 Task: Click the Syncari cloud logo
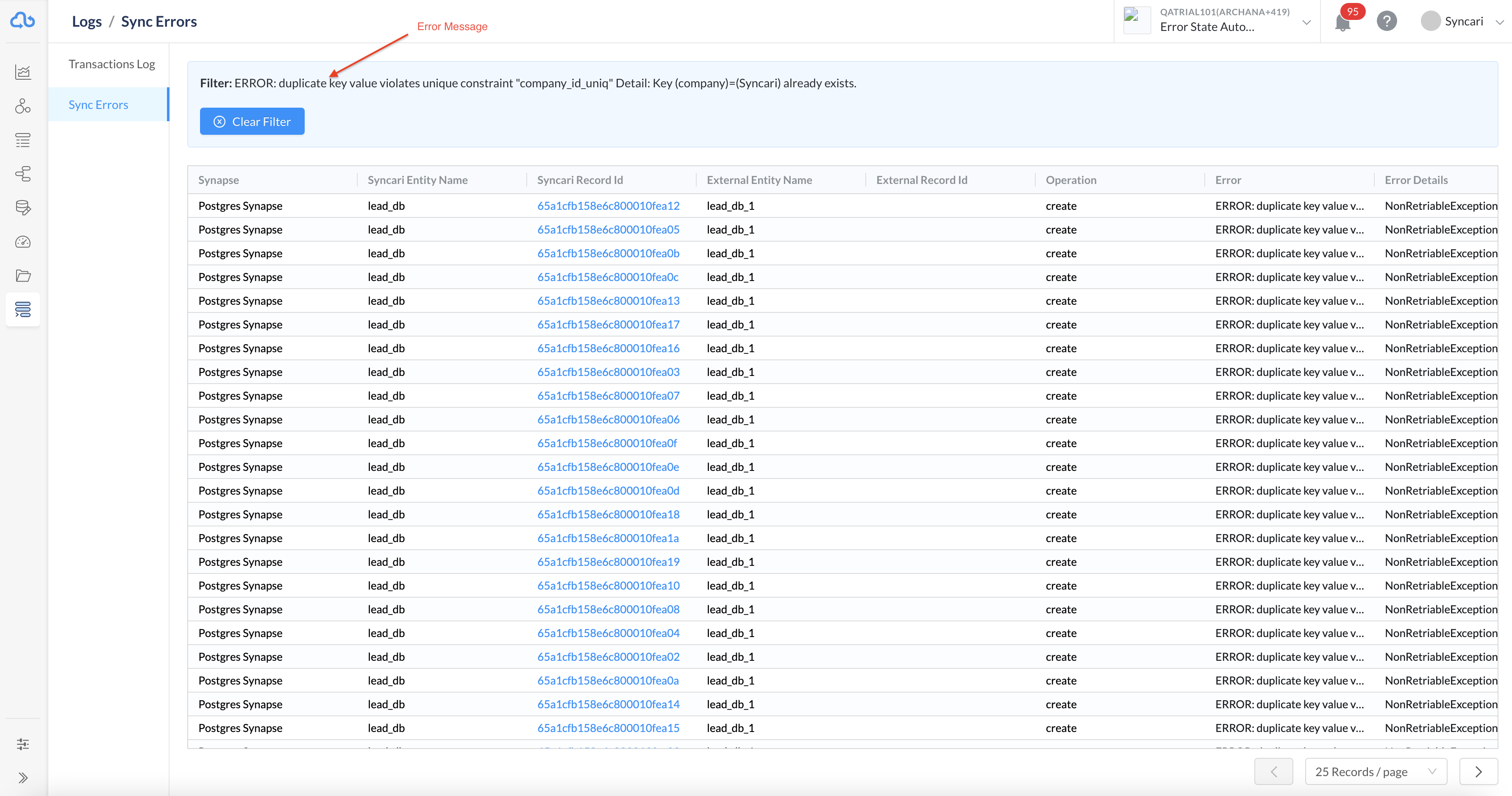point(23,20)
